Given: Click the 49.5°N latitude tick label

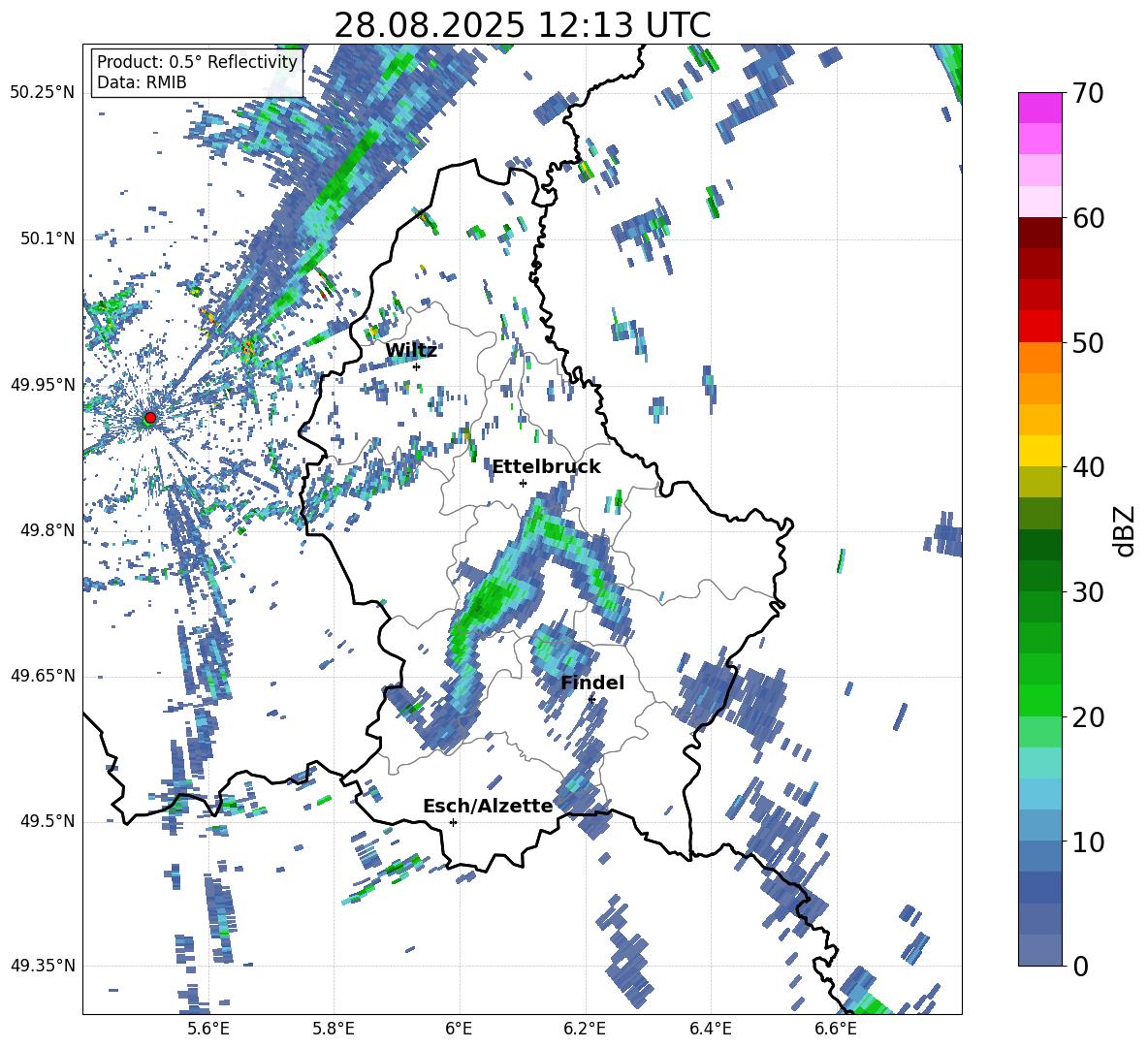Looking at the screenshot, I should pos(48,821).
